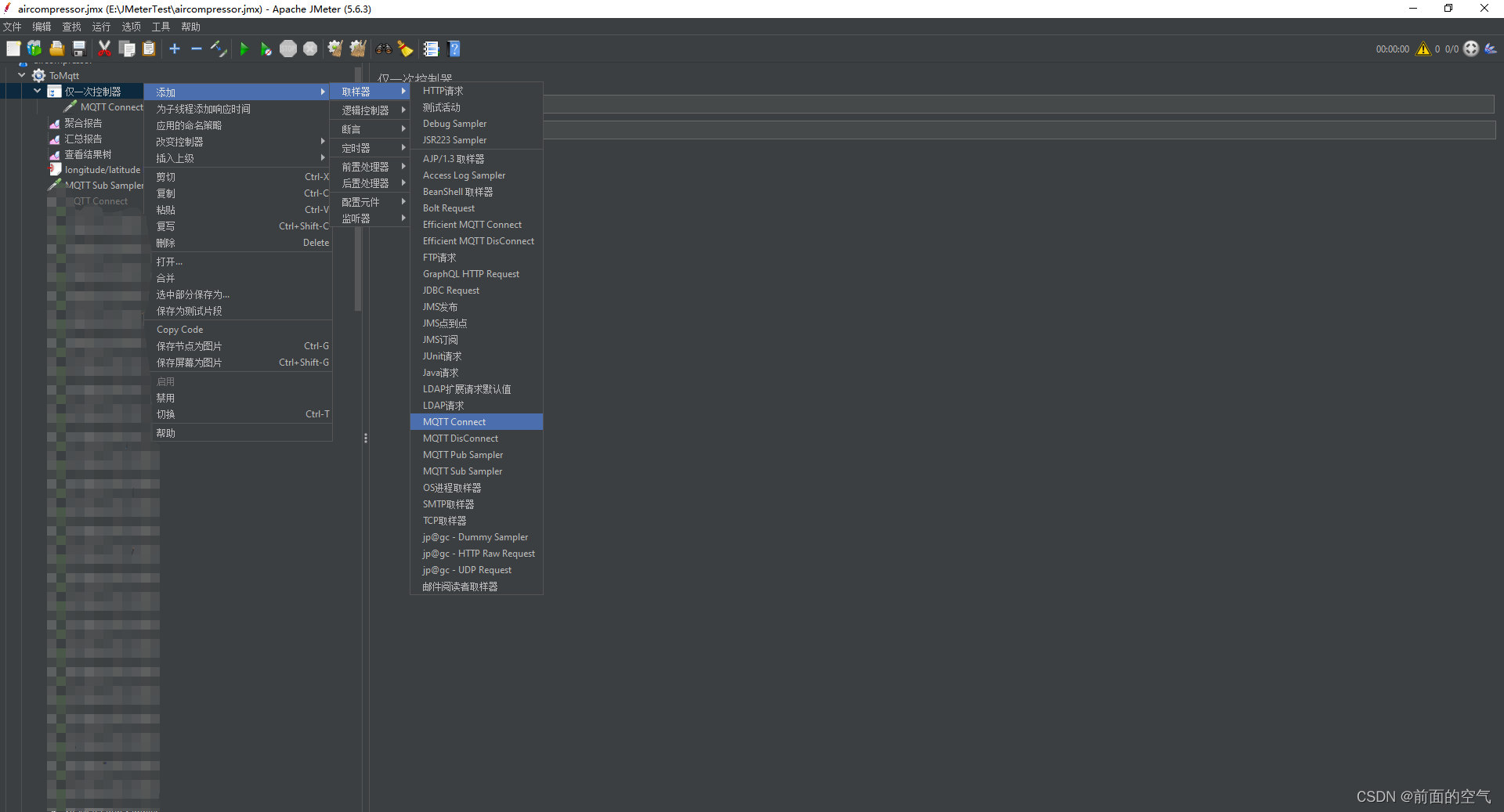1504x812 pixels.
Task: Click the Reset Search brush icon
Action: (x=405, y=49)
